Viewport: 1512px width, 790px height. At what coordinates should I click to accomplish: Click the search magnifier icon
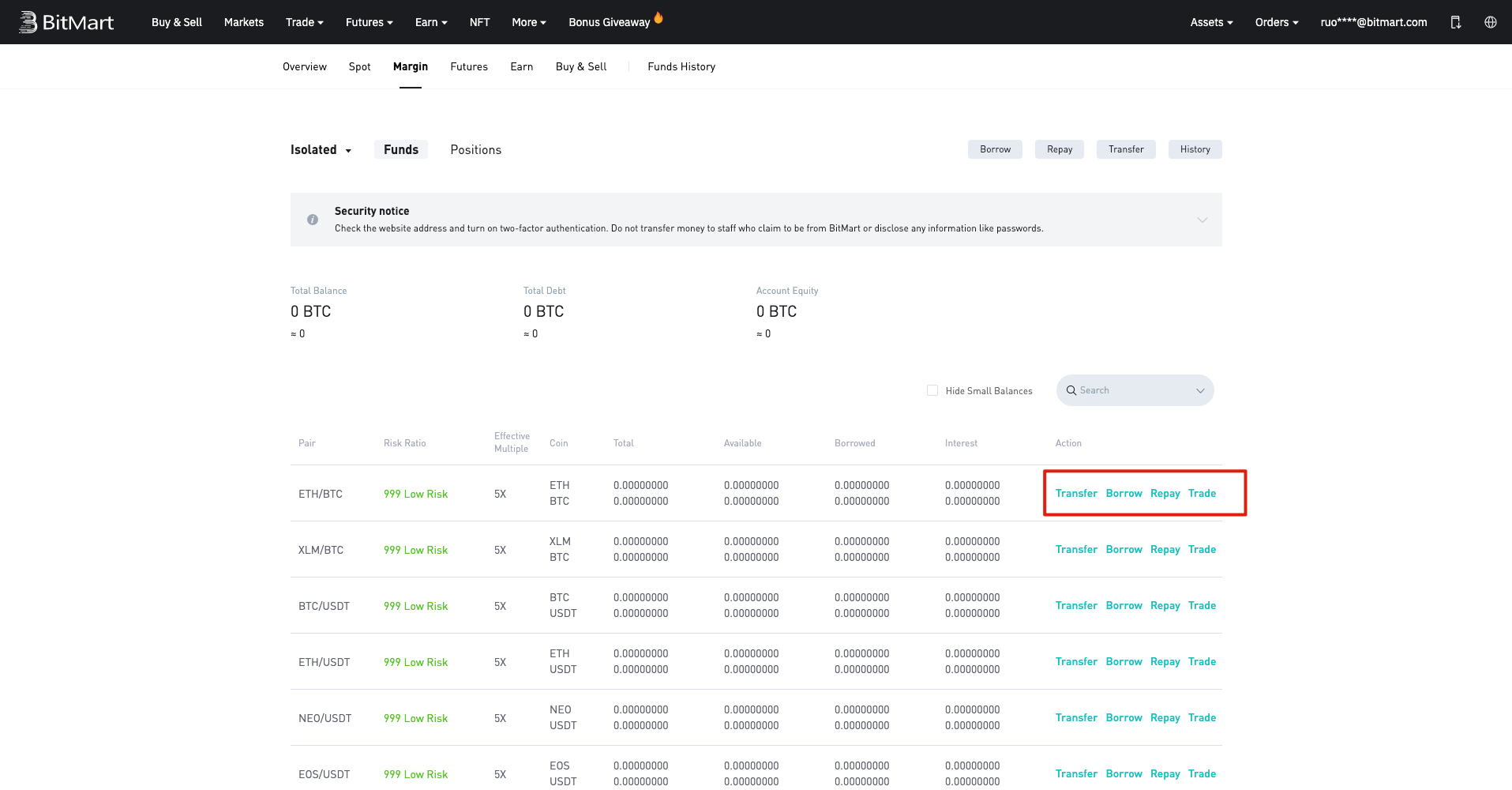pyautogui.click(x=1071, y=390)
